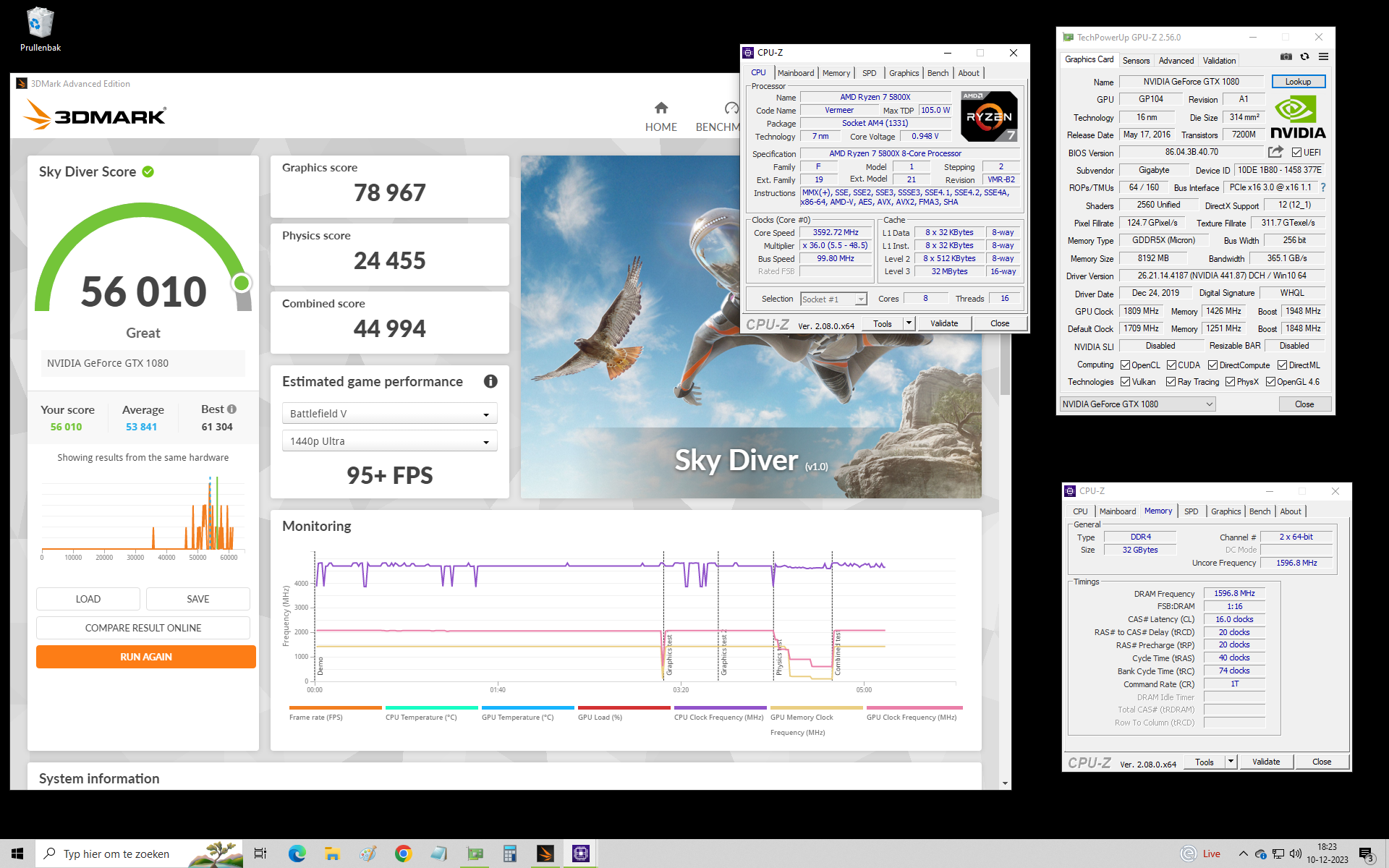Toggle the Vulkan checkbox in GPU-Z
This screenshot has height=868, width=1389.
tap(1125, 382)
